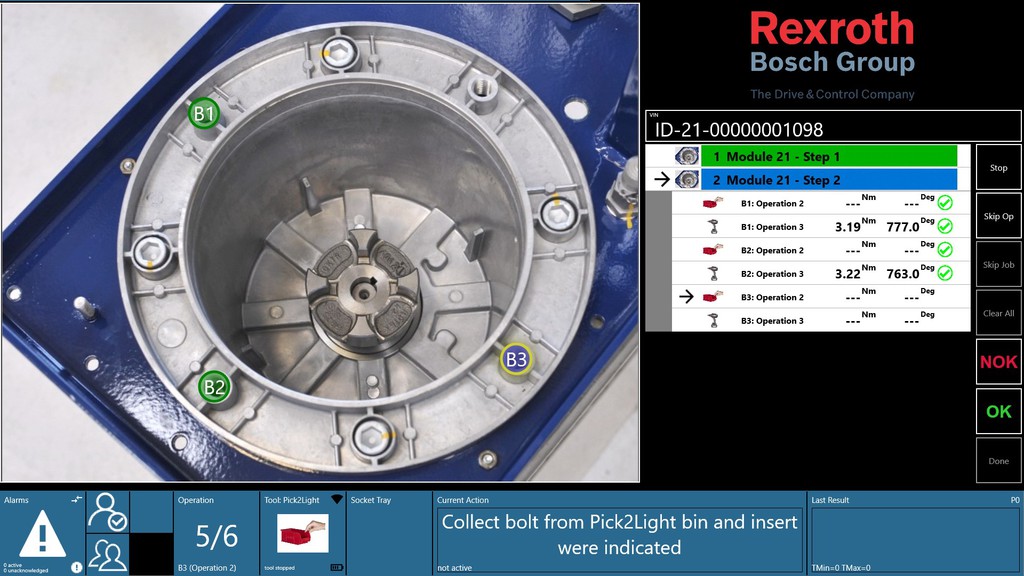Click the red bin icon for B2: Operation 2

(713, 250)
